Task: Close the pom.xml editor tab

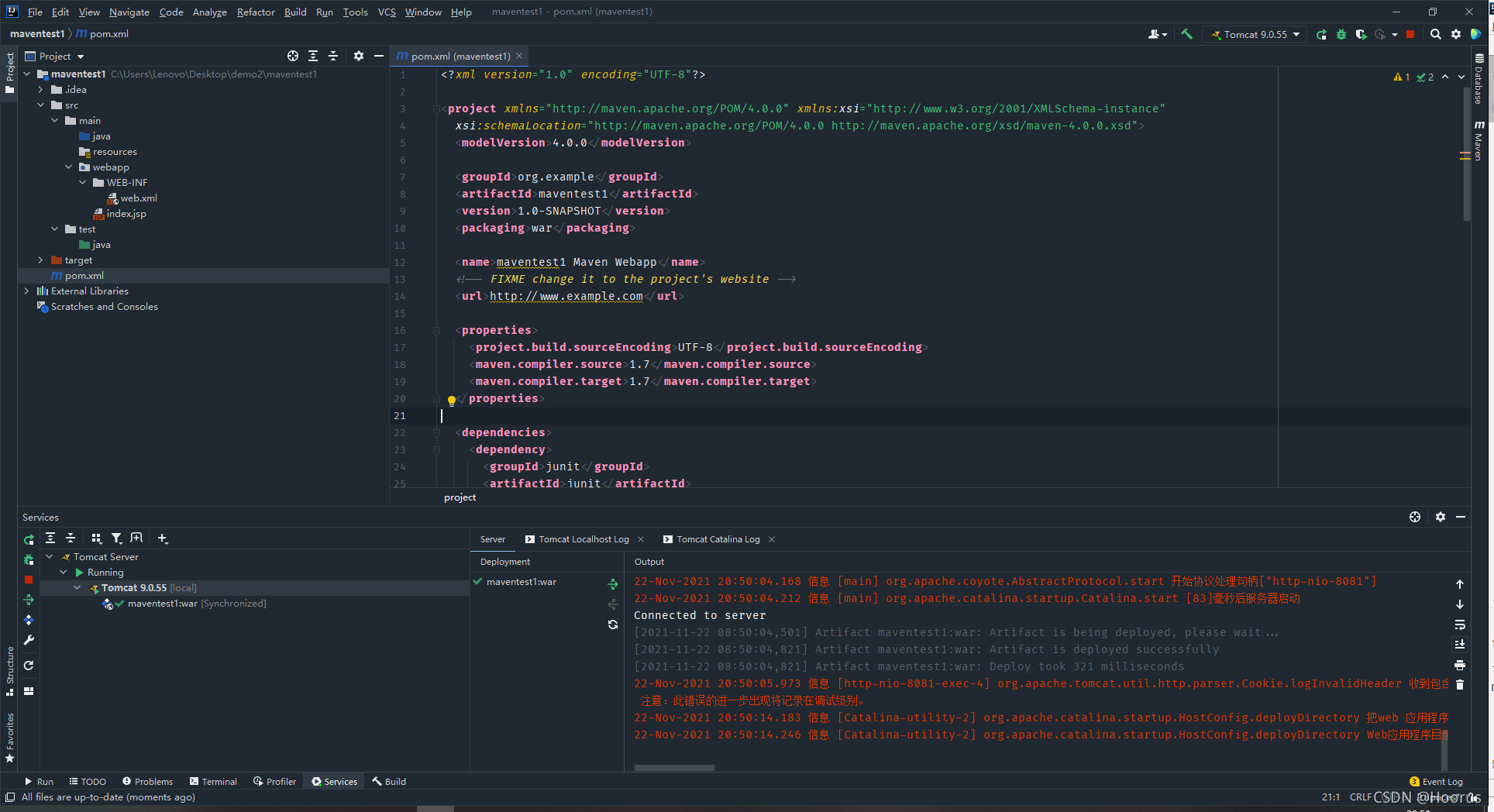Action: coord(519,56)
